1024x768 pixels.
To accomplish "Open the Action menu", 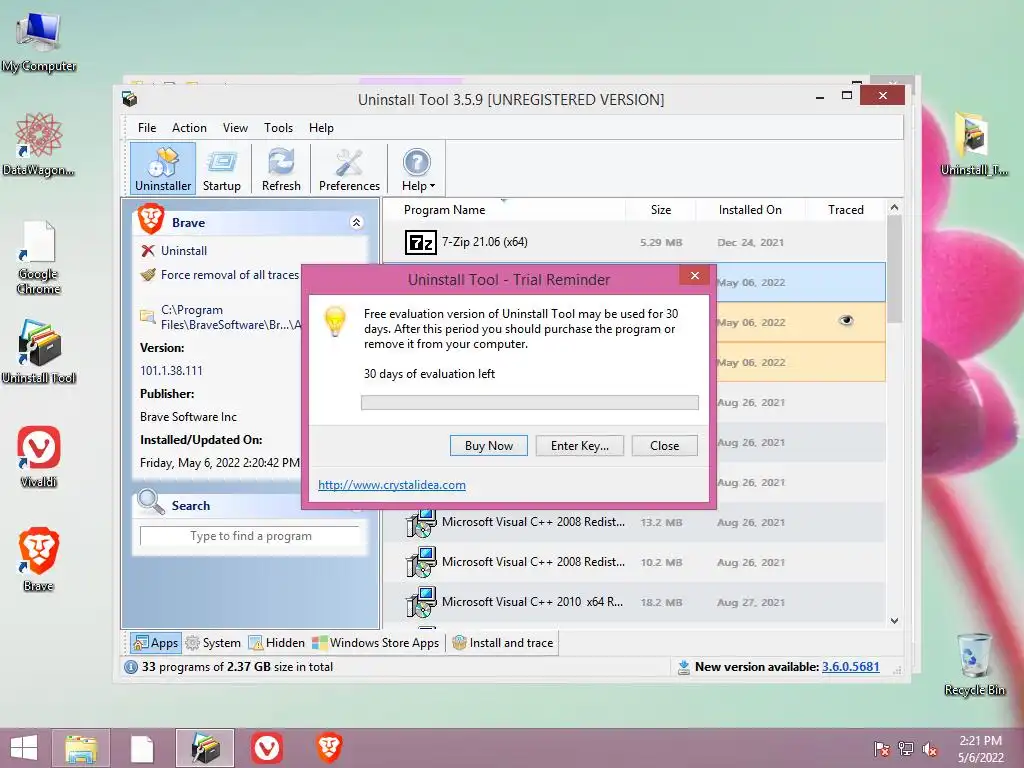I will tap(189, 128).
